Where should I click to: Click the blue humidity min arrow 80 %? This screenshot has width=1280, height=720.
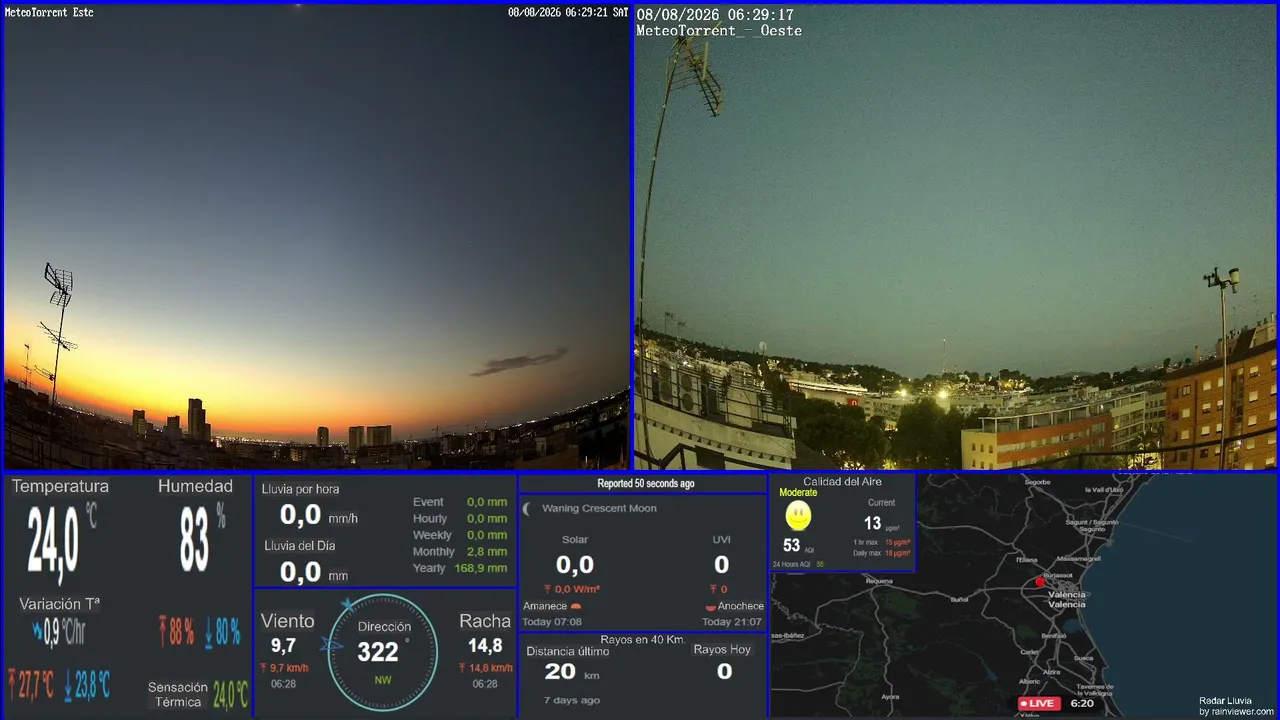[208, 631]
